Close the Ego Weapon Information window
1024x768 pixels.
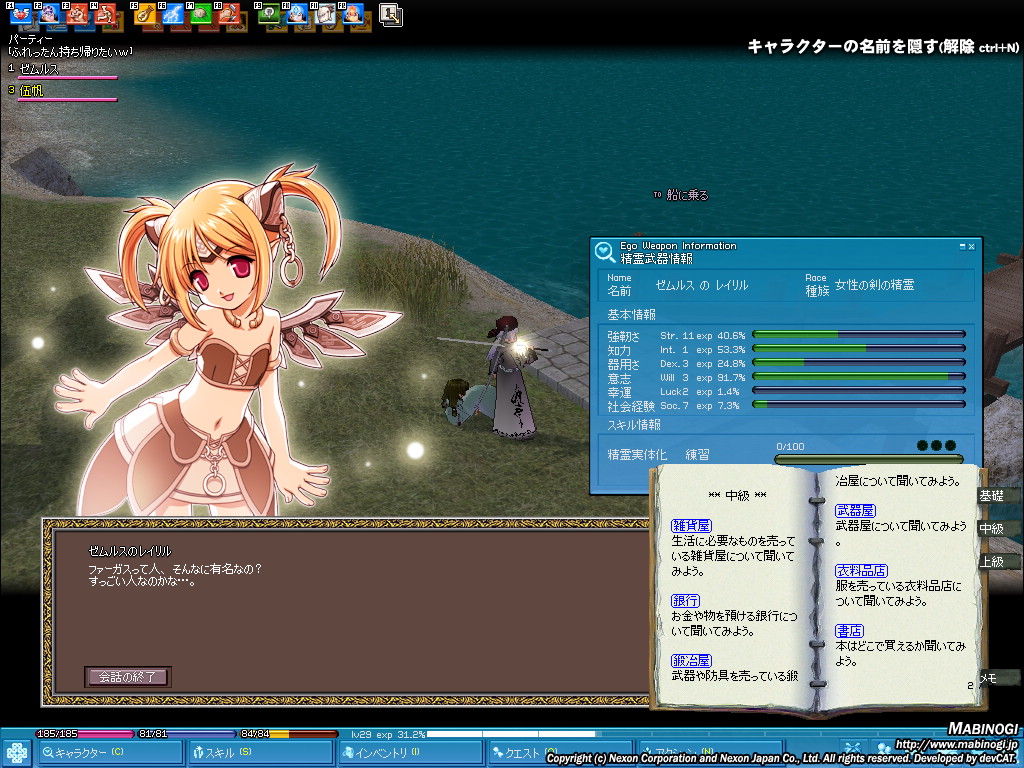point(971,247)
